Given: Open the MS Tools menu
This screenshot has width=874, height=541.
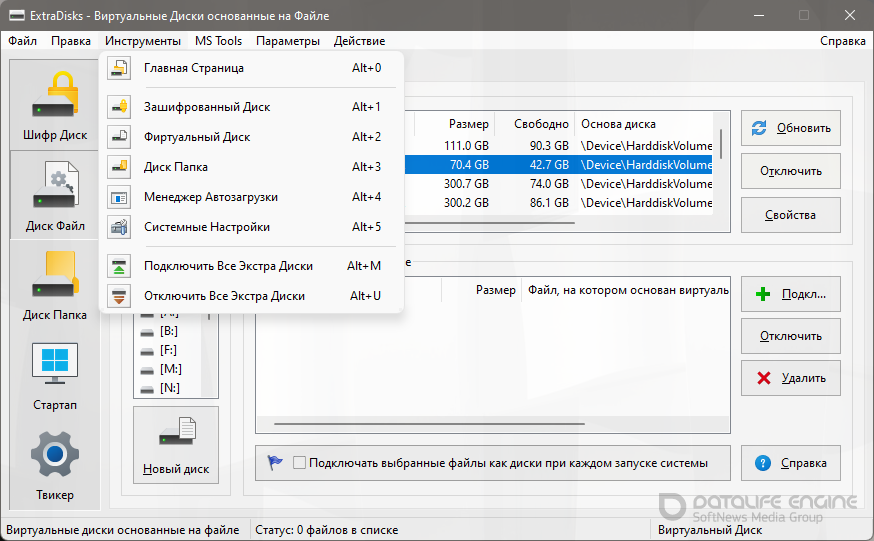Looking at the screenshot, I should click(218, 41).
